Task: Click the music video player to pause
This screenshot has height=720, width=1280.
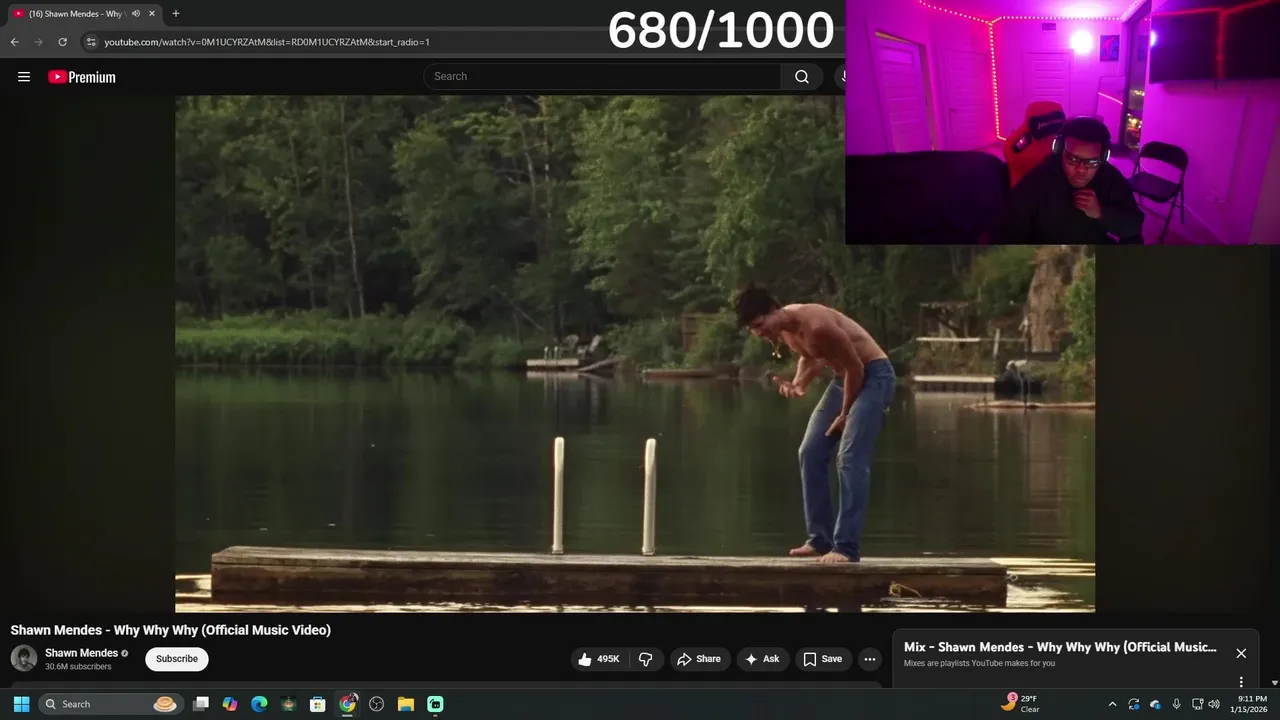Action: pos(635,353)
